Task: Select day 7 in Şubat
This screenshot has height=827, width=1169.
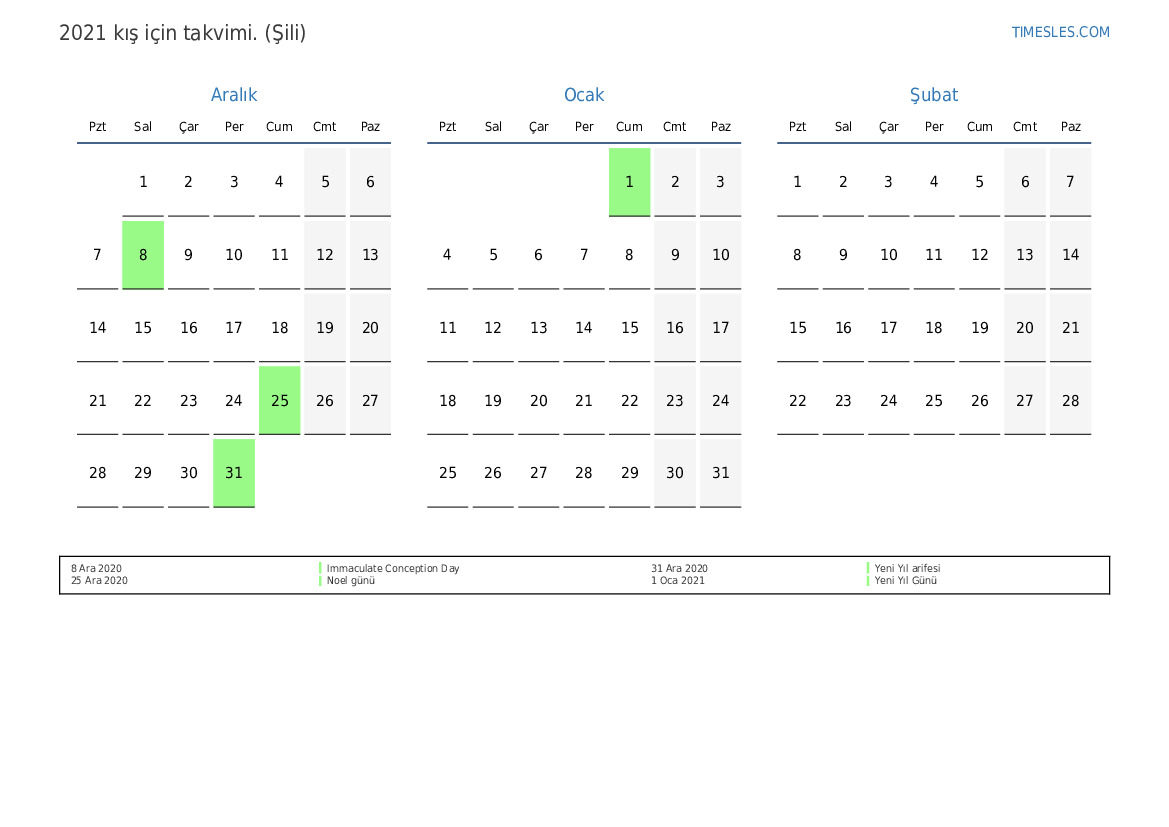Action: click(x=1071, y=182)
